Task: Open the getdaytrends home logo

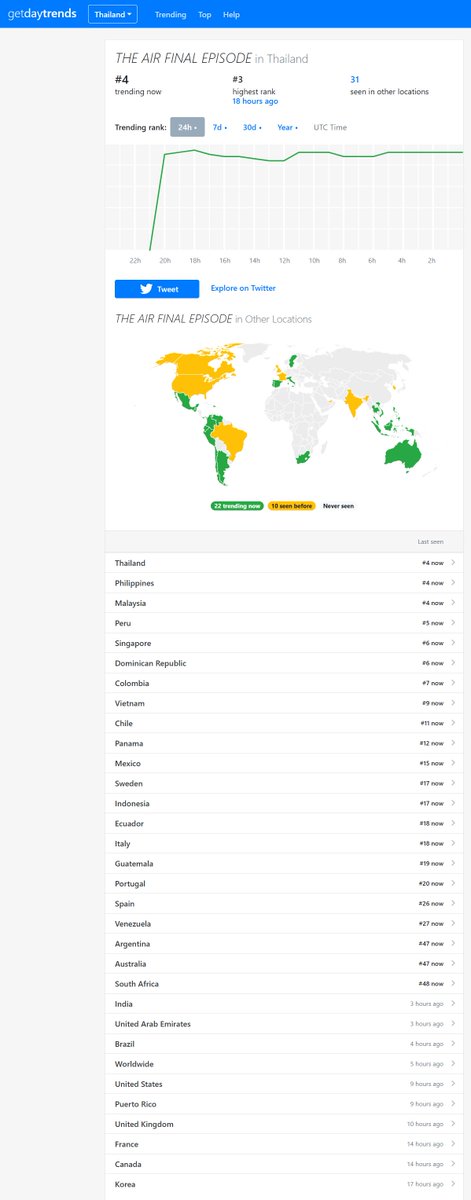Action: [x=41, y=15]
